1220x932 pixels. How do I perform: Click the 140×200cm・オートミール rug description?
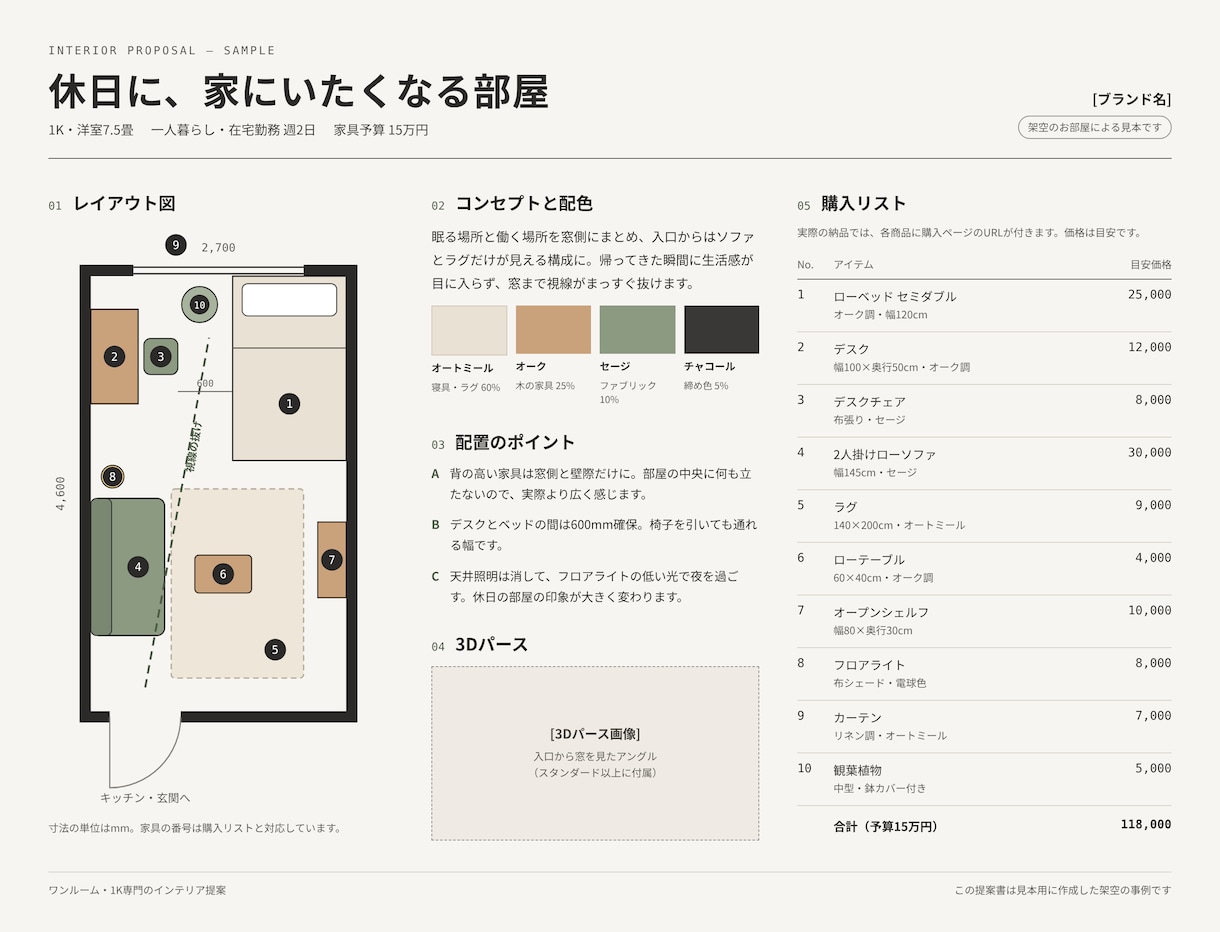click(x=899, y=525)
